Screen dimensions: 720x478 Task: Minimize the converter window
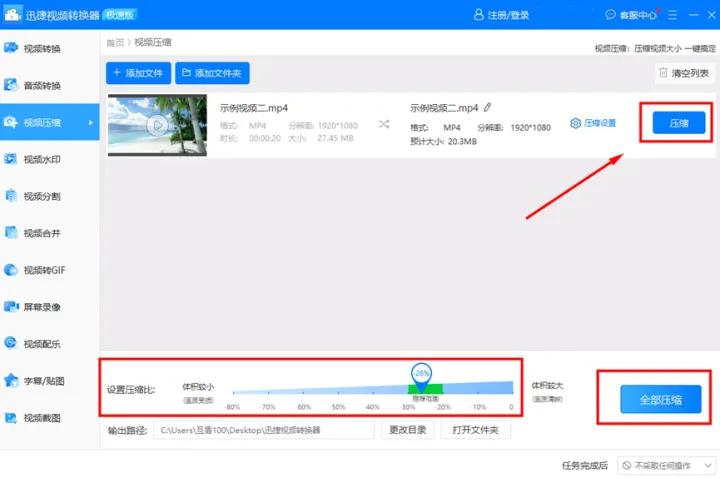tap(694, 15)
